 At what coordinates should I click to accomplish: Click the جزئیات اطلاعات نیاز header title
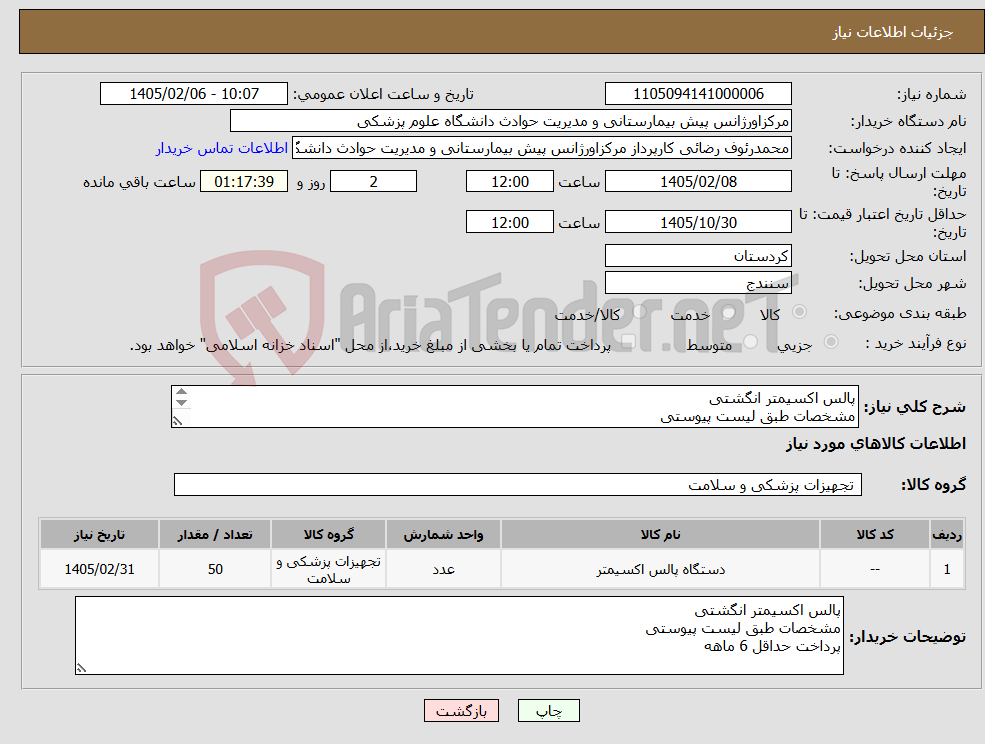(892, 32)
